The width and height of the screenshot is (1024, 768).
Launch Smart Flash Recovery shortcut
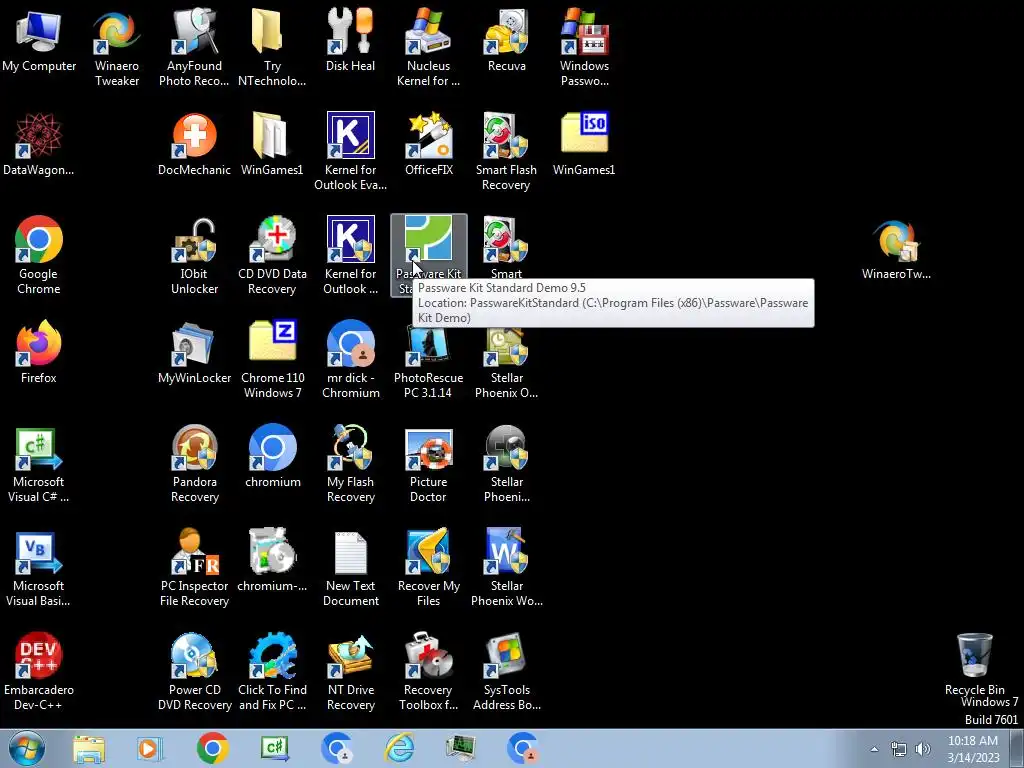click(x=506, y=152)
